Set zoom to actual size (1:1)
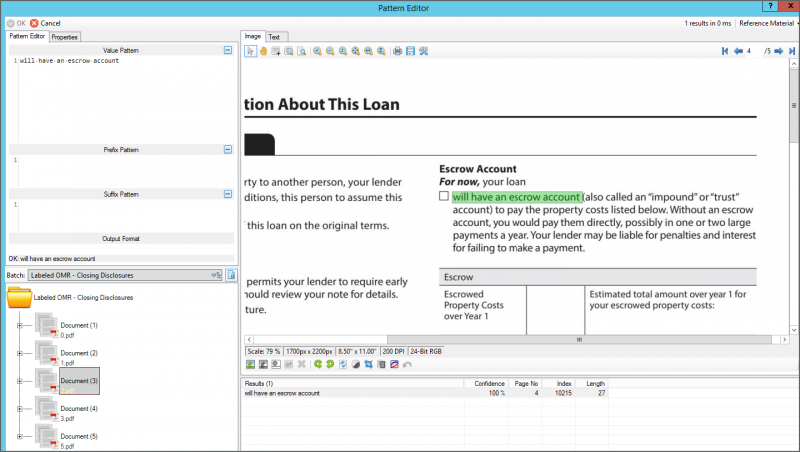 point(343,51)
